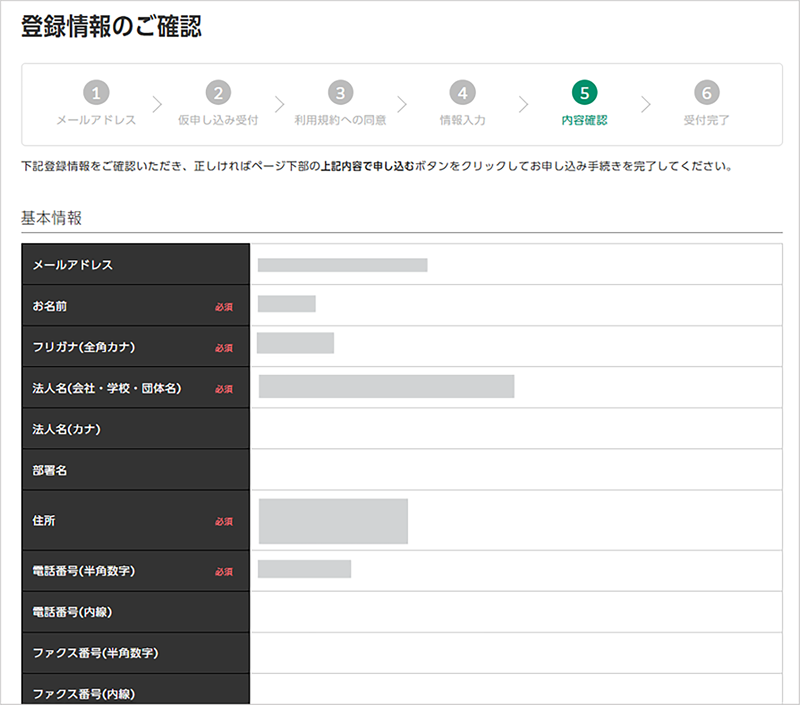
Task: Click the step 6 circle icon
Action: pyautogui.click(x=706, y=93)
